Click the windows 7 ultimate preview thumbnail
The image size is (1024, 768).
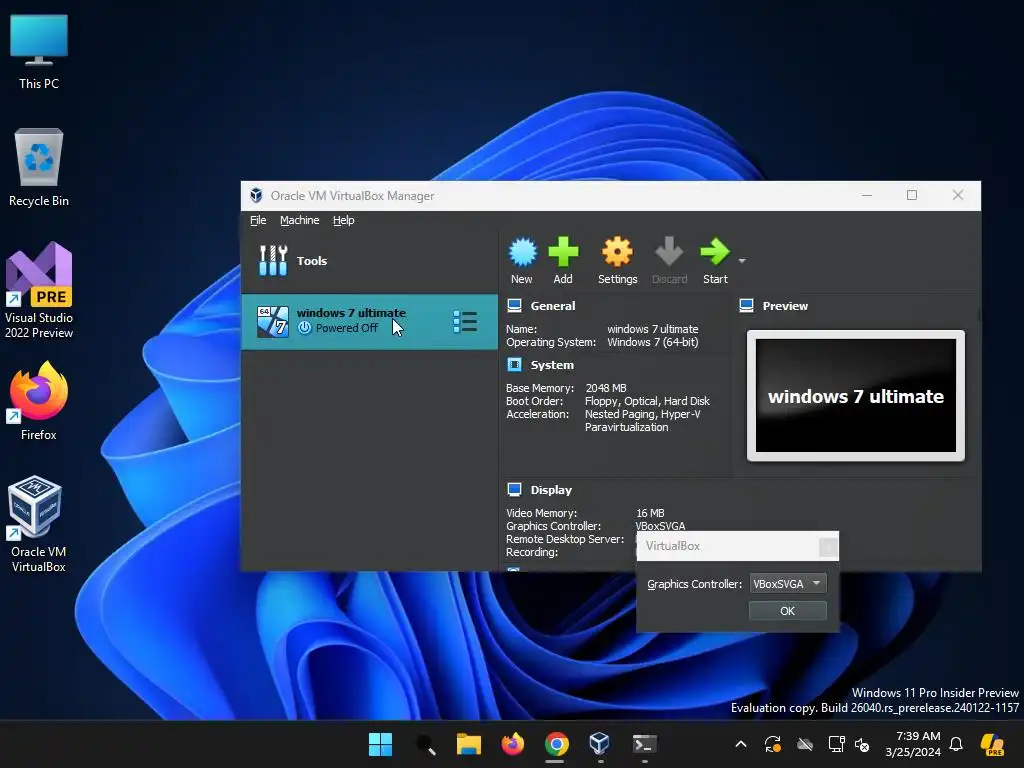tap(856, 395)
